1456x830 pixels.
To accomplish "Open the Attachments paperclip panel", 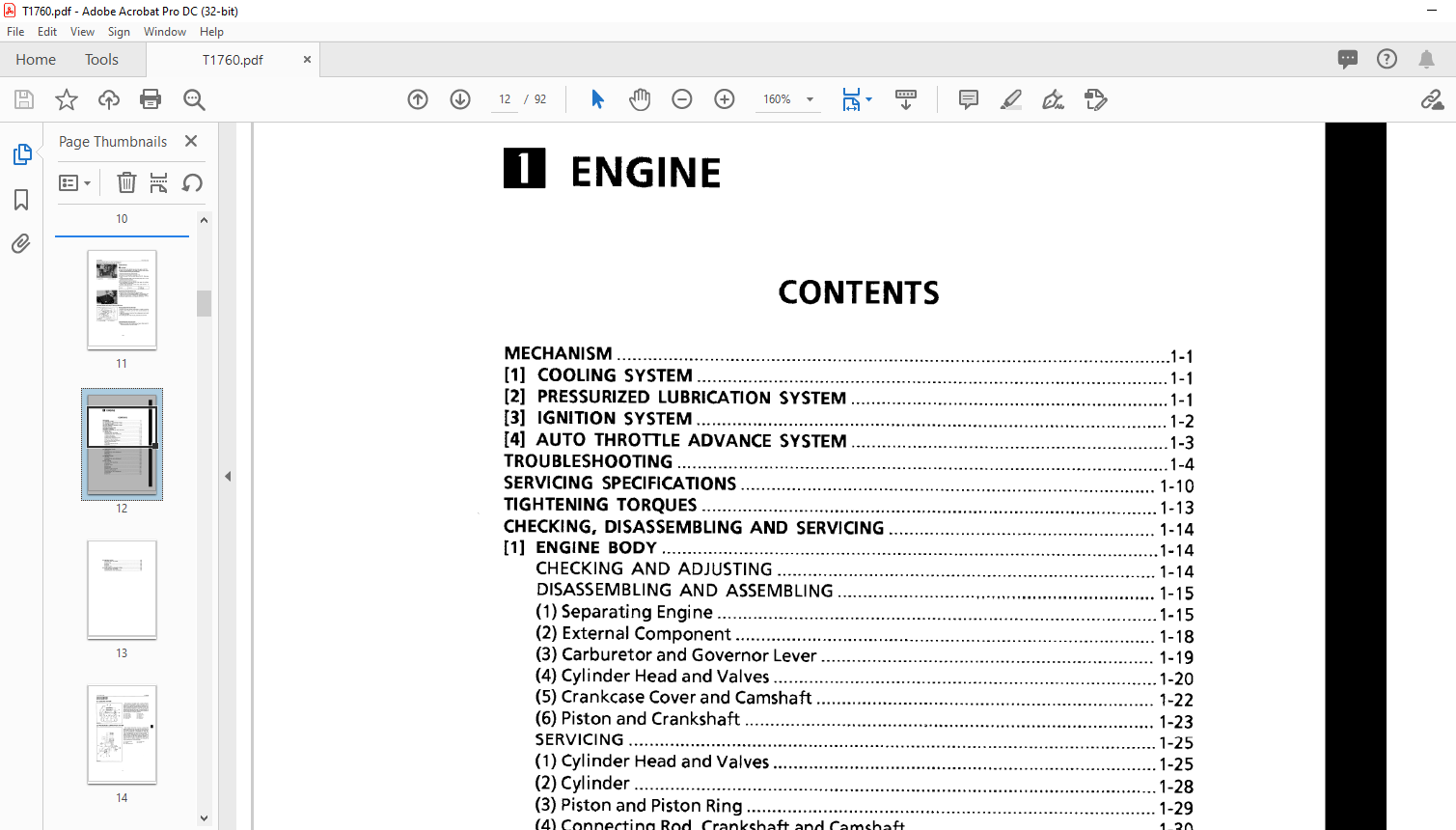I will (21, 243).
